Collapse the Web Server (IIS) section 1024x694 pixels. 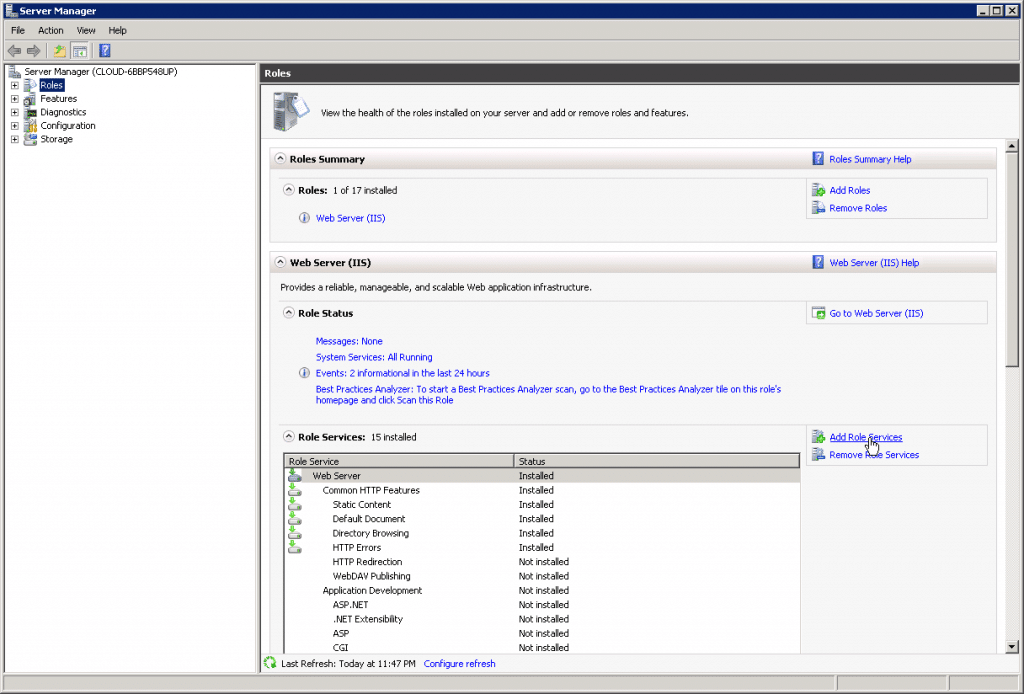click(280, 262)
